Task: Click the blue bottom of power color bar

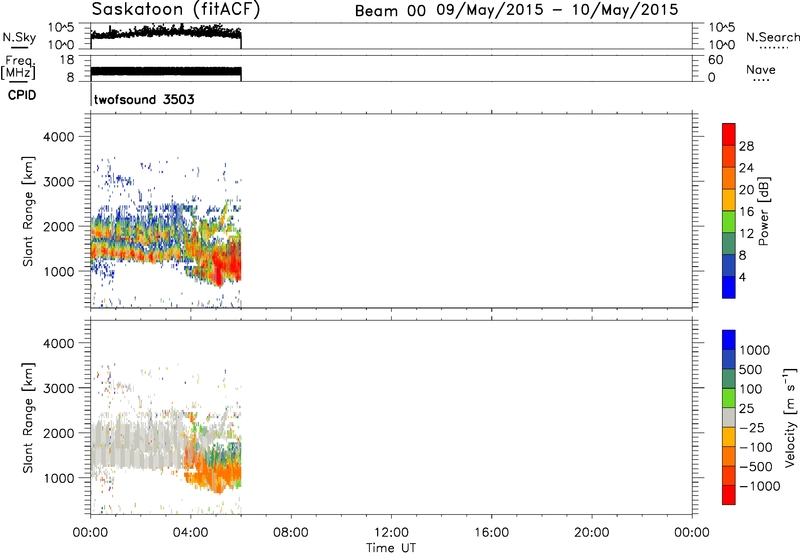Action: pyautogui.click(x=728, y=287)
